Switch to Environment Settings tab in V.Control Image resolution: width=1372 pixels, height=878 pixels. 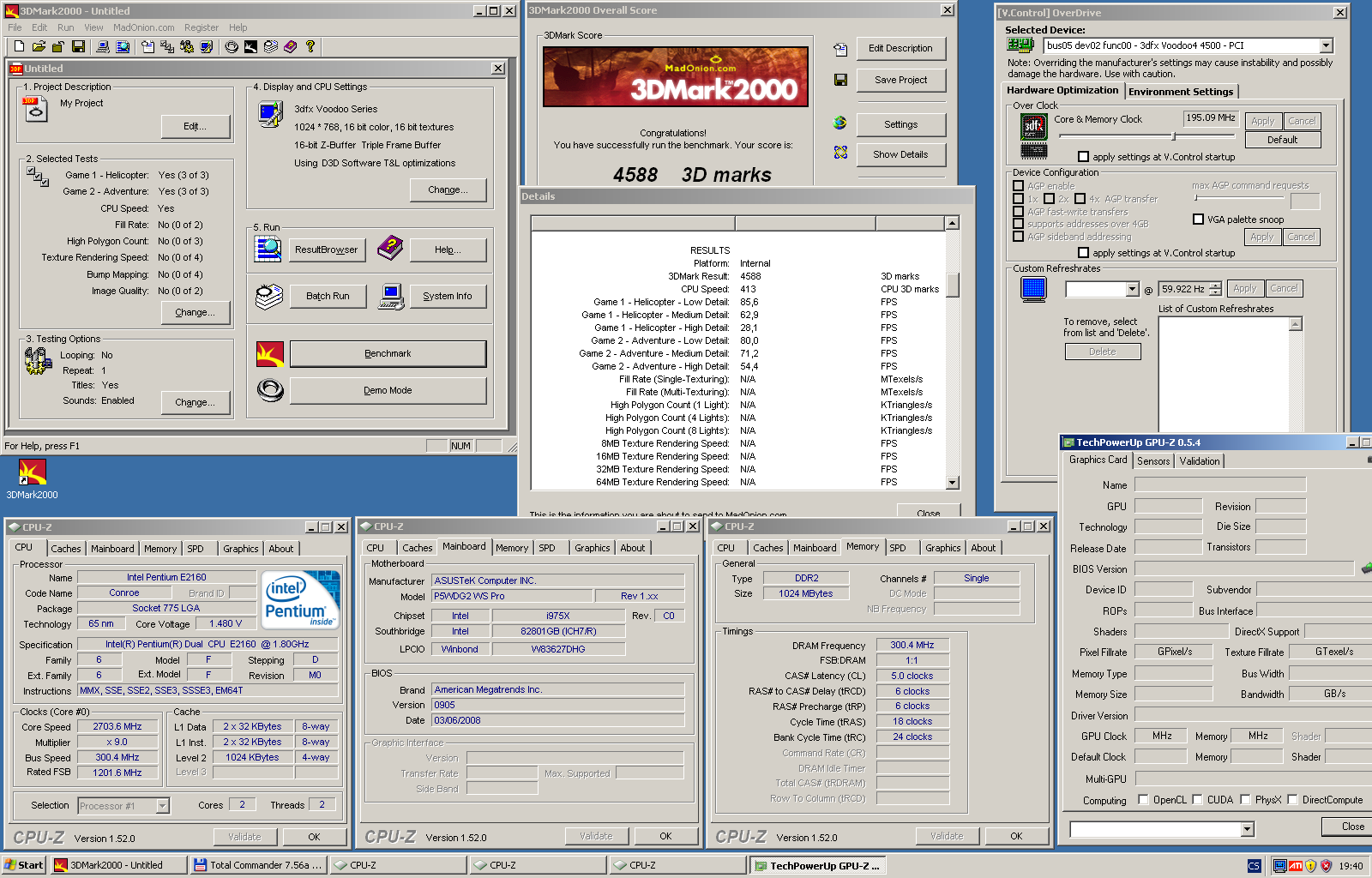[x=1181, y=92]
